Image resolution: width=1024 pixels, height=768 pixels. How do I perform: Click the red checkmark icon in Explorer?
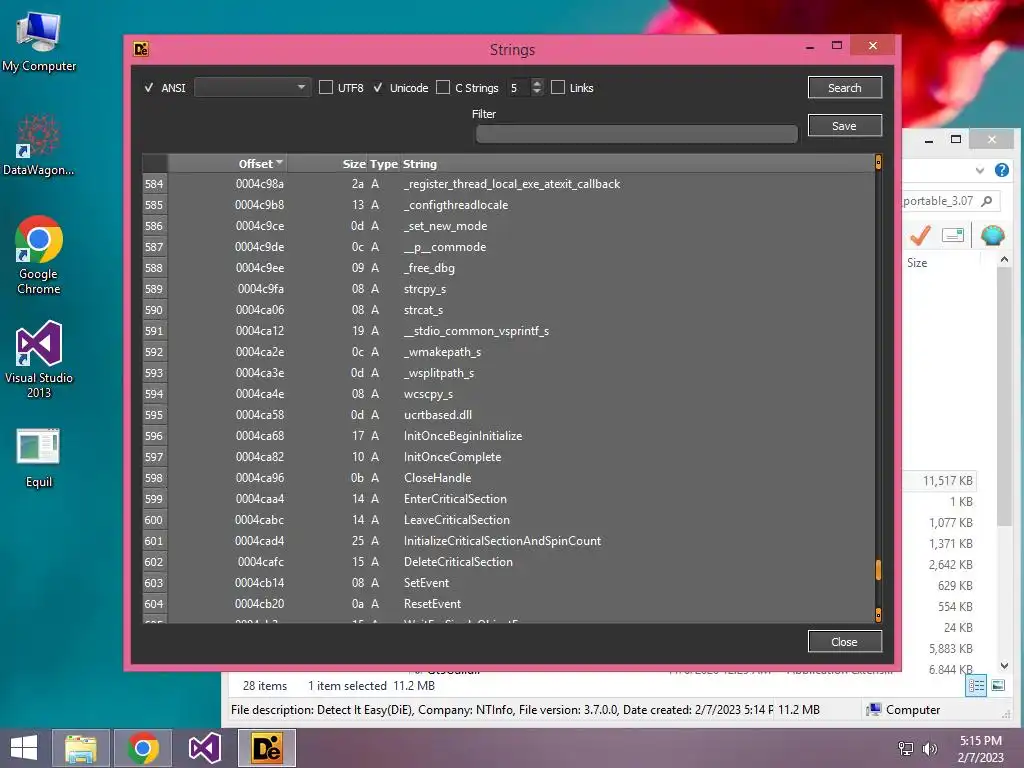920,235
